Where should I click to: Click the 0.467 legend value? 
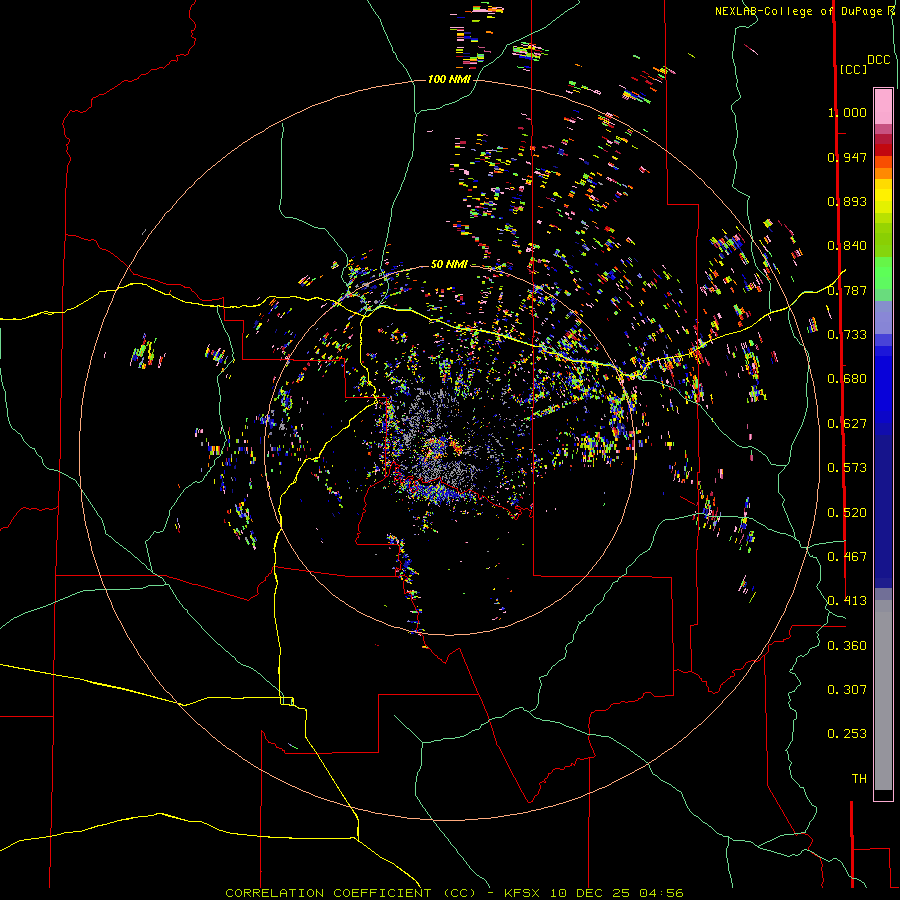[847, 557]
